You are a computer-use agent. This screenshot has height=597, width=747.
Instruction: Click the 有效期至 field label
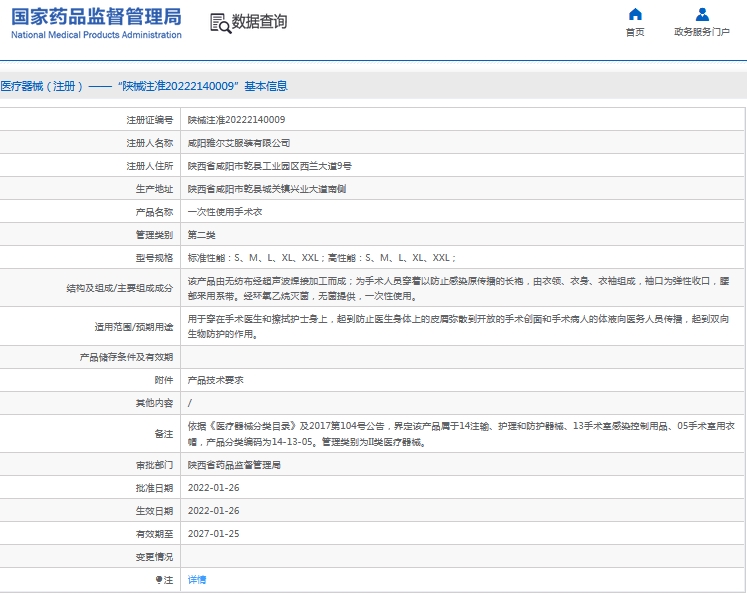(154, 534)
